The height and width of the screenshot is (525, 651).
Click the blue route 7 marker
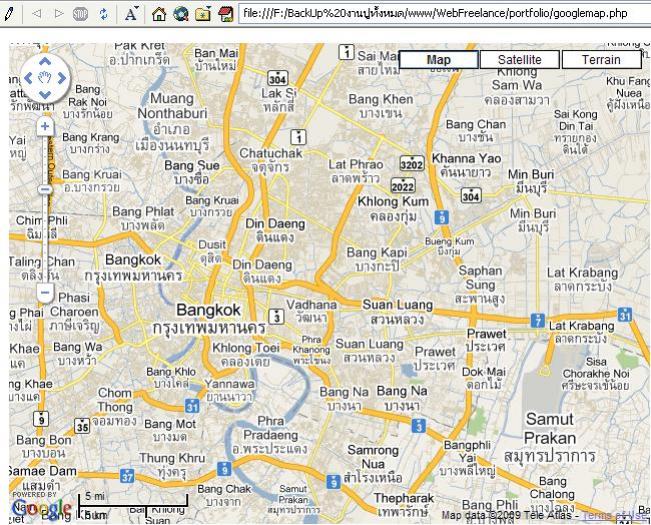click(538, 320)
